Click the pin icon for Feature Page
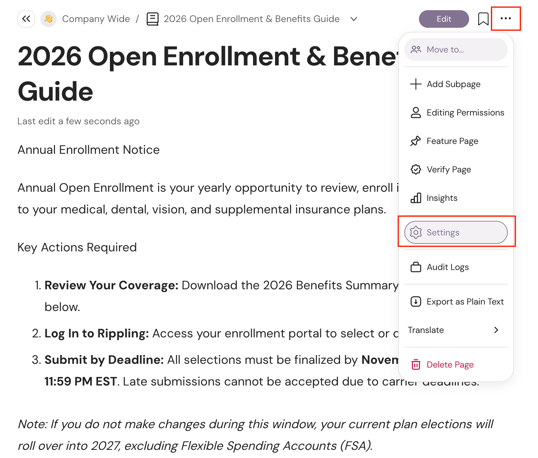 pyautogui.click(x=416, y=141)
